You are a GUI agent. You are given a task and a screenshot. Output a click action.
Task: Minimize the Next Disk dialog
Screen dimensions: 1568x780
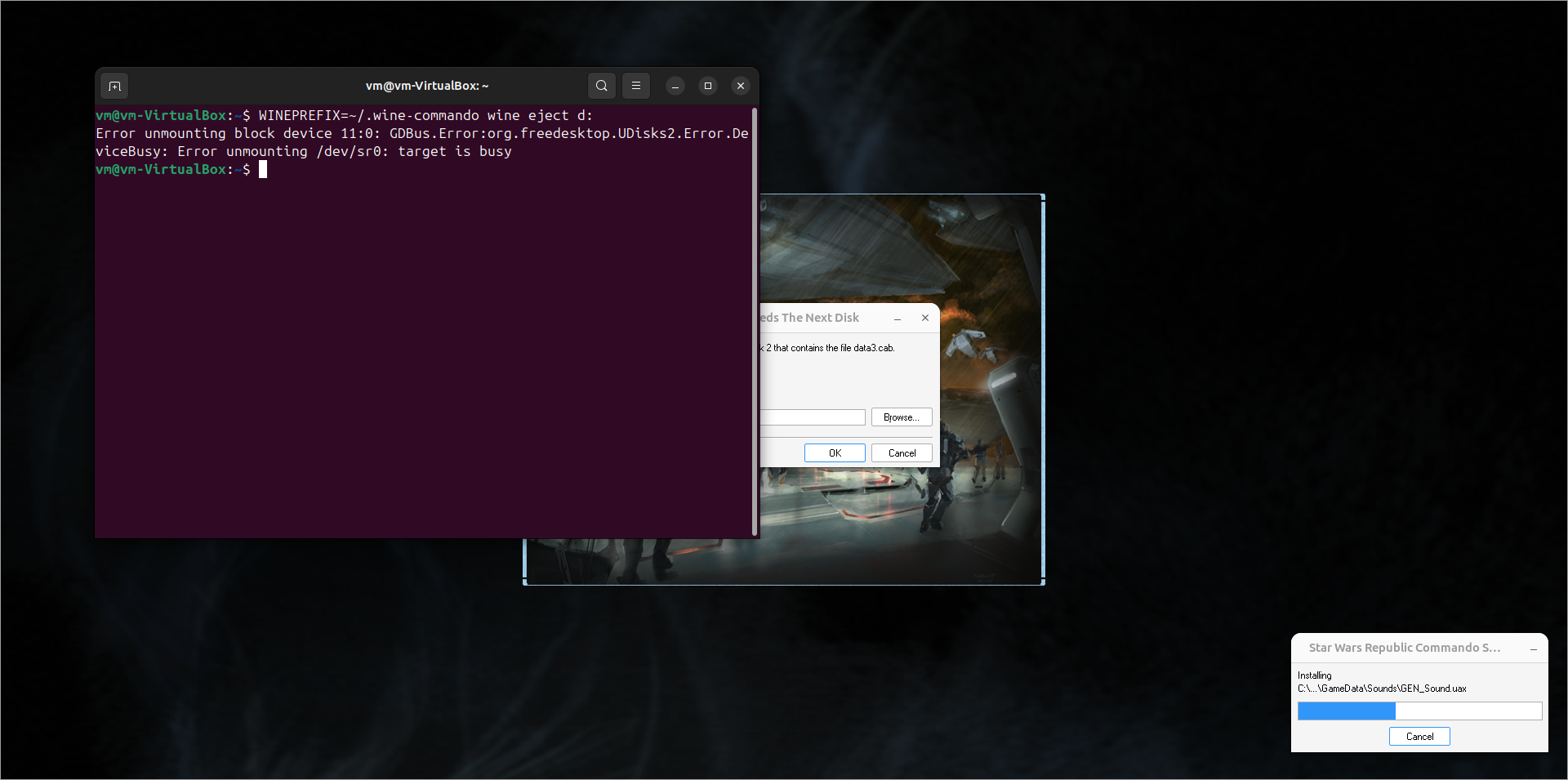898,318
